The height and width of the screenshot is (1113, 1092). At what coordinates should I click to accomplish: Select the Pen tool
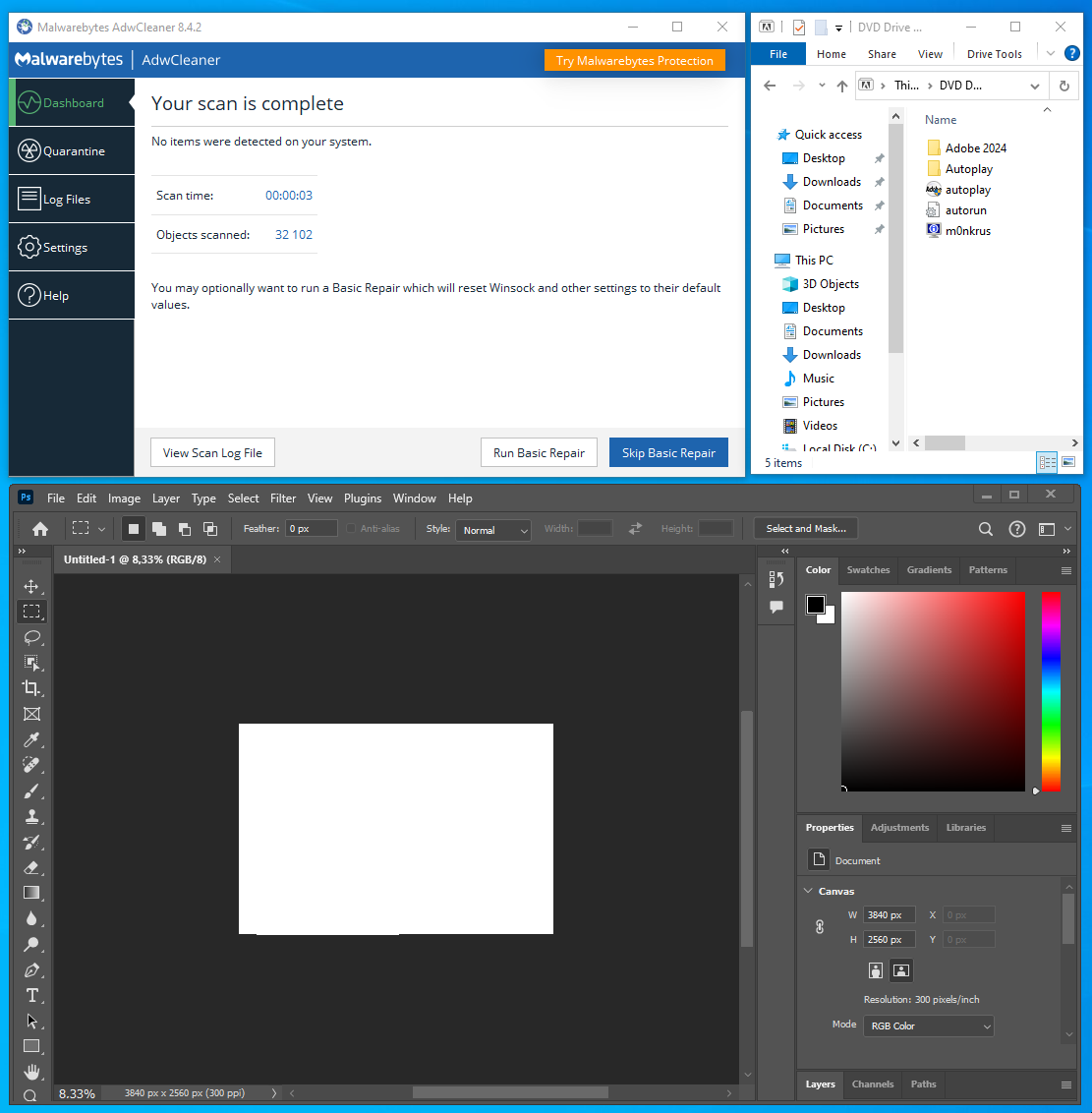(x=31, y=969)
